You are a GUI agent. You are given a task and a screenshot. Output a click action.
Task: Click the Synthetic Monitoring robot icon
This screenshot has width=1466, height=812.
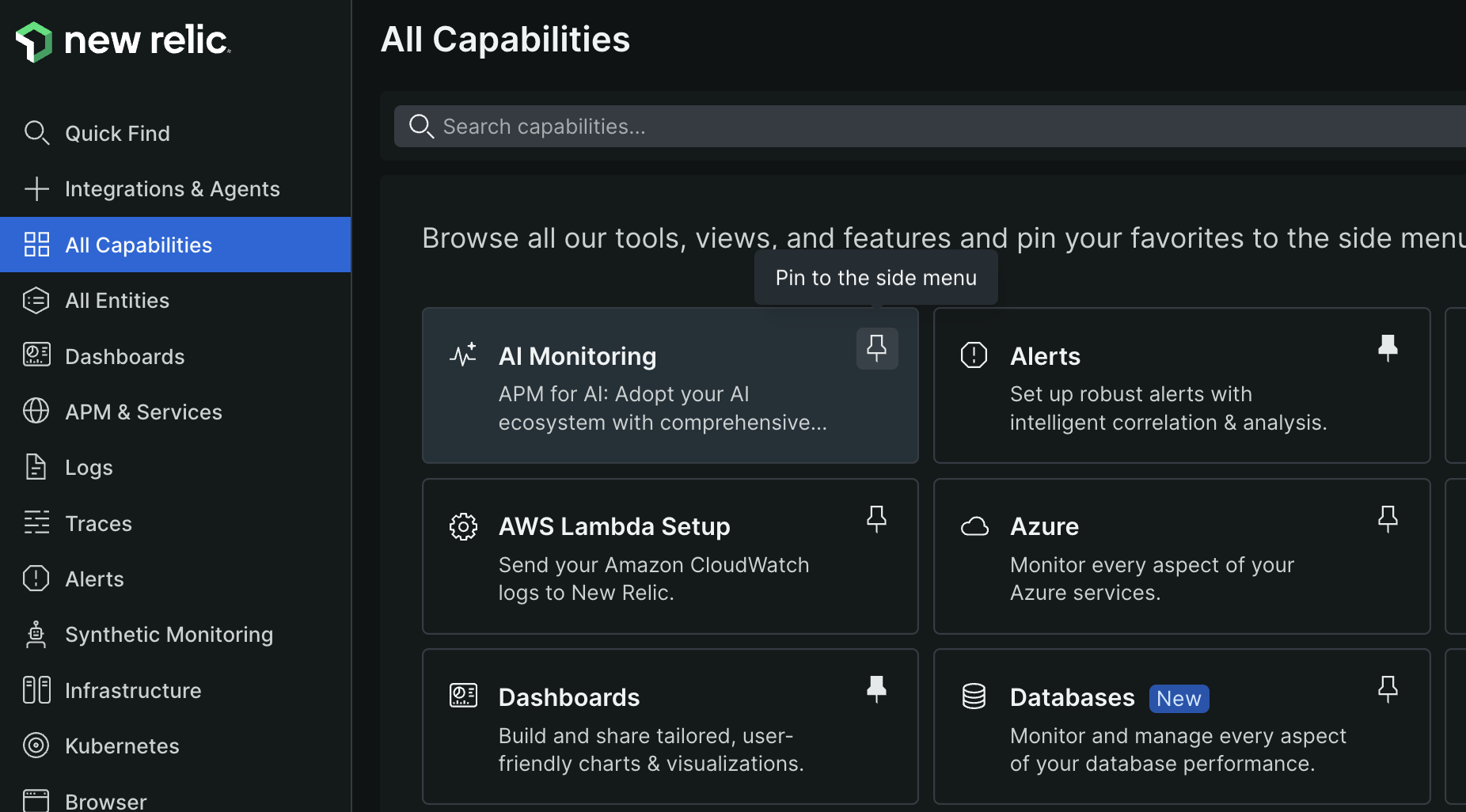36,634
